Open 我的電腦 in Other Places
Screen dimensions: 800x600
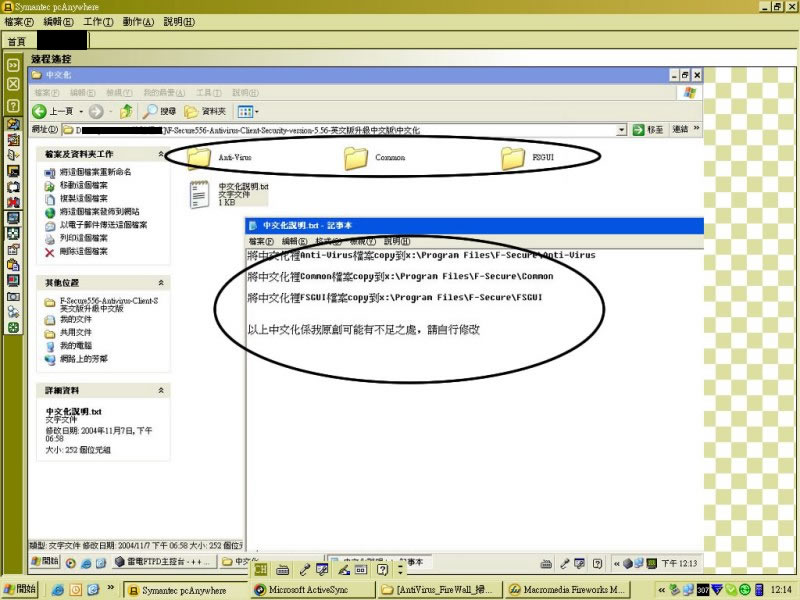coord(76,346)
